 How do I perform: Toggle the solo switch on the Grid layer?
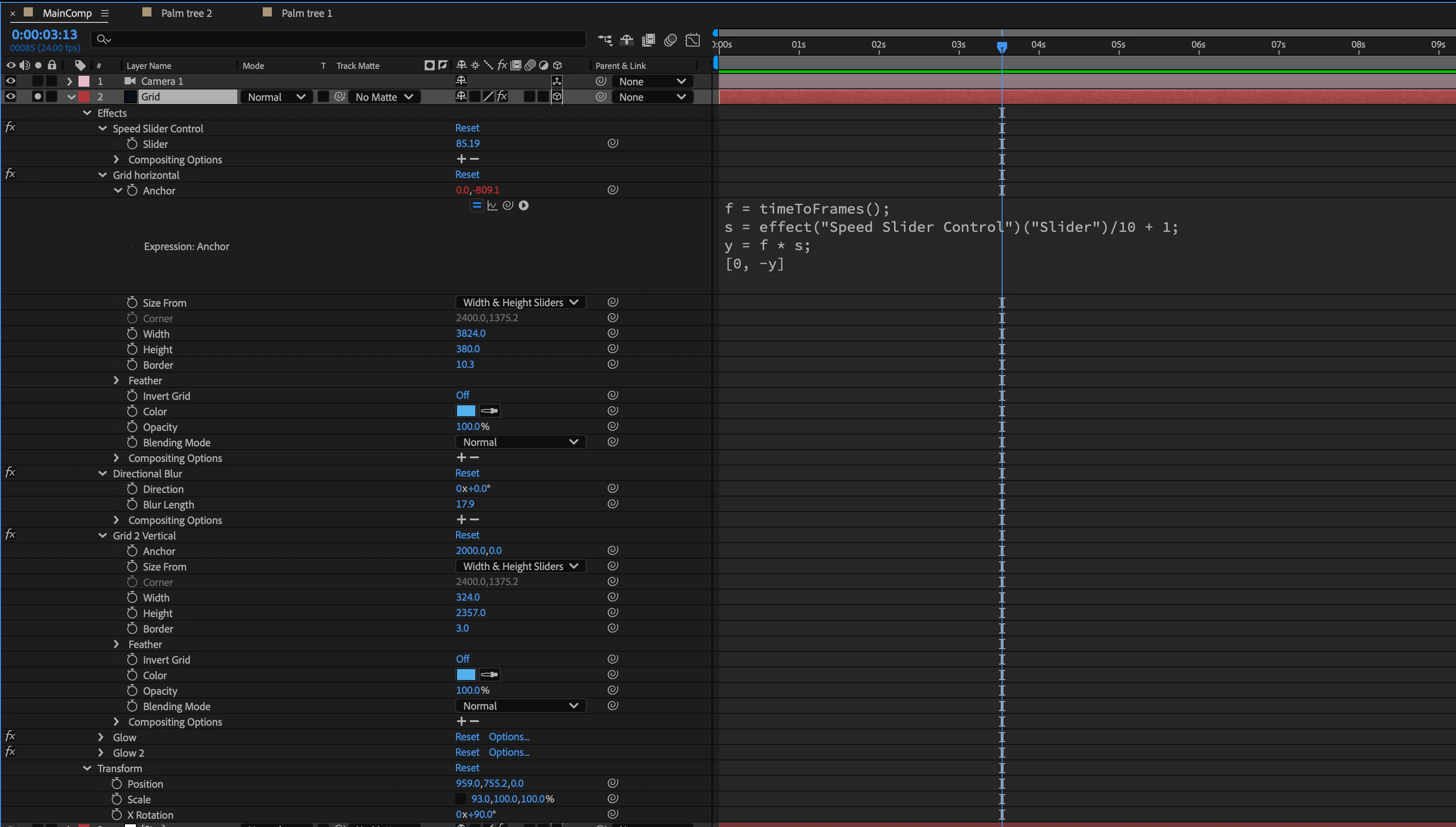click(x=37, y=97)
